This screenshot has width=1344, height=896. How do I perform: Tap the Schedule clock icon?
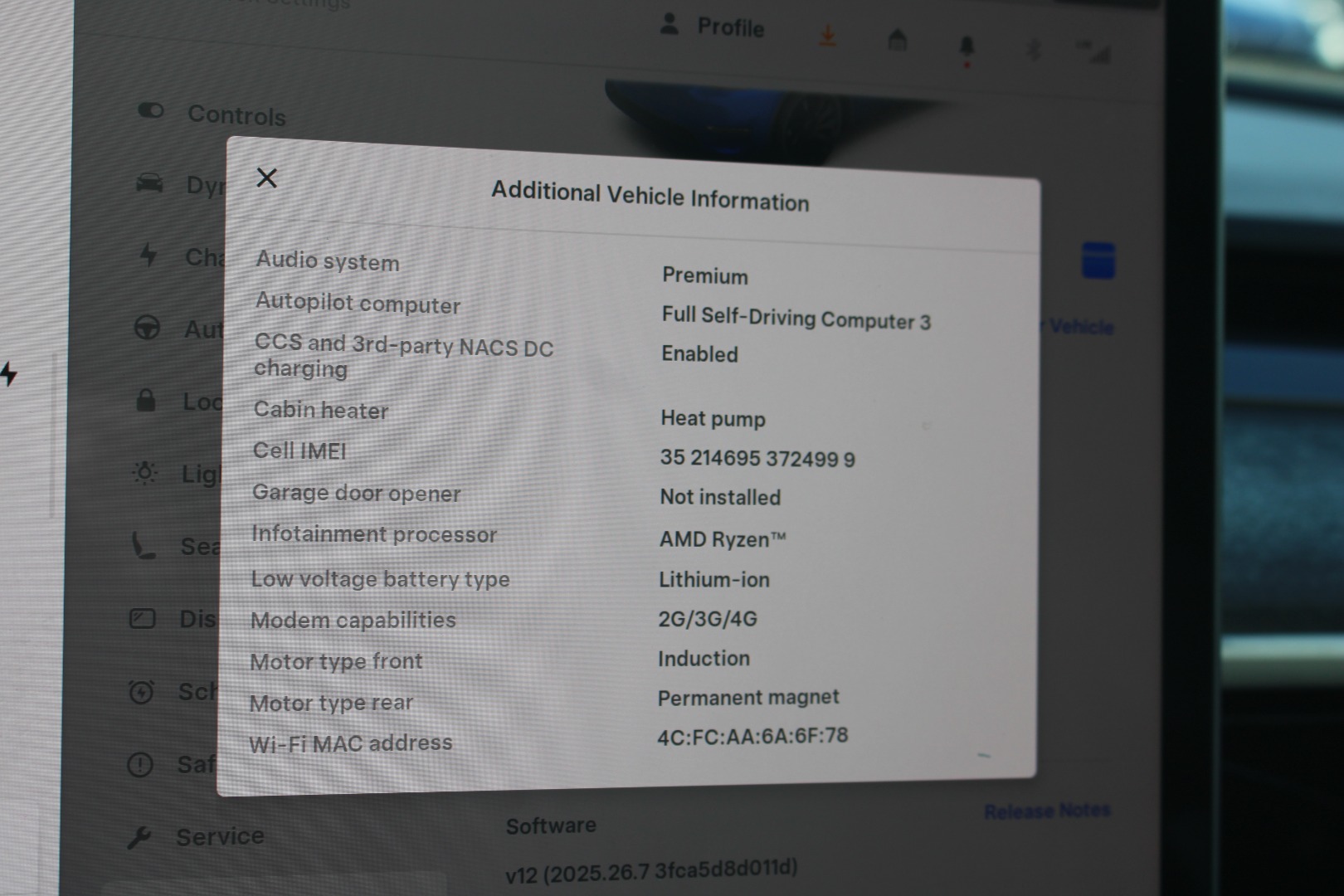point(141,692)
